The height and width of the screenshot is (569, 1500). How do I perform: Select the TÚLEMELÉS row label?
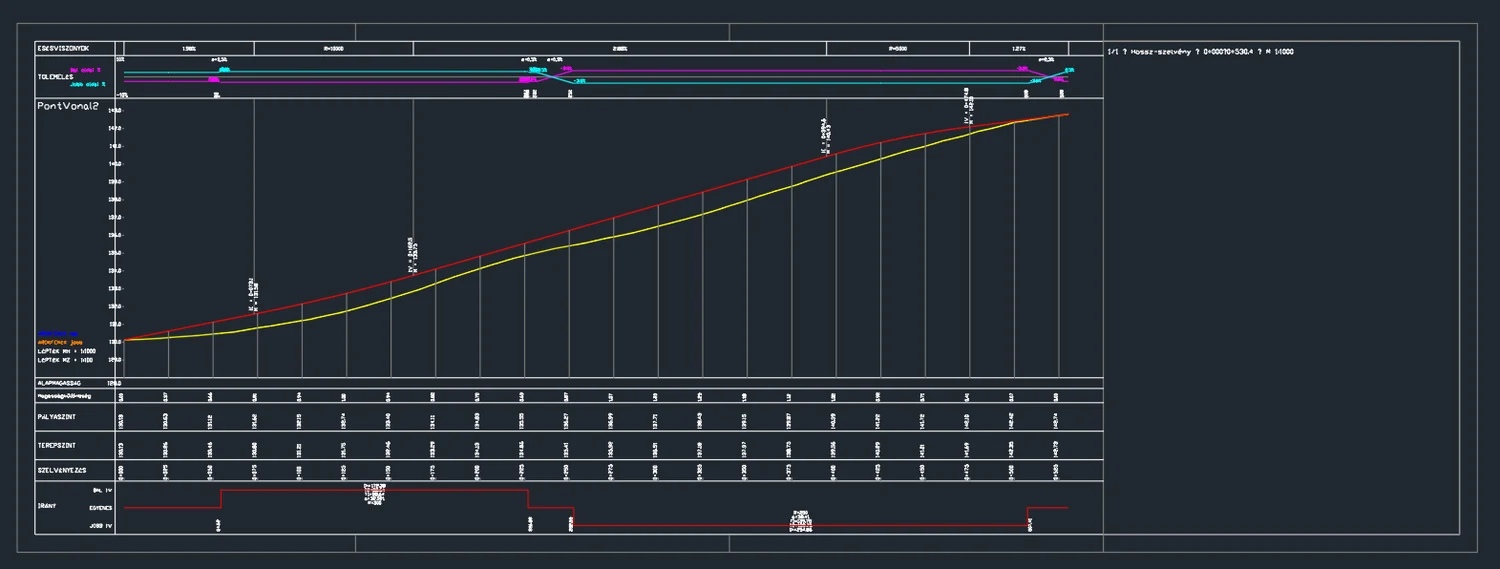55,77
